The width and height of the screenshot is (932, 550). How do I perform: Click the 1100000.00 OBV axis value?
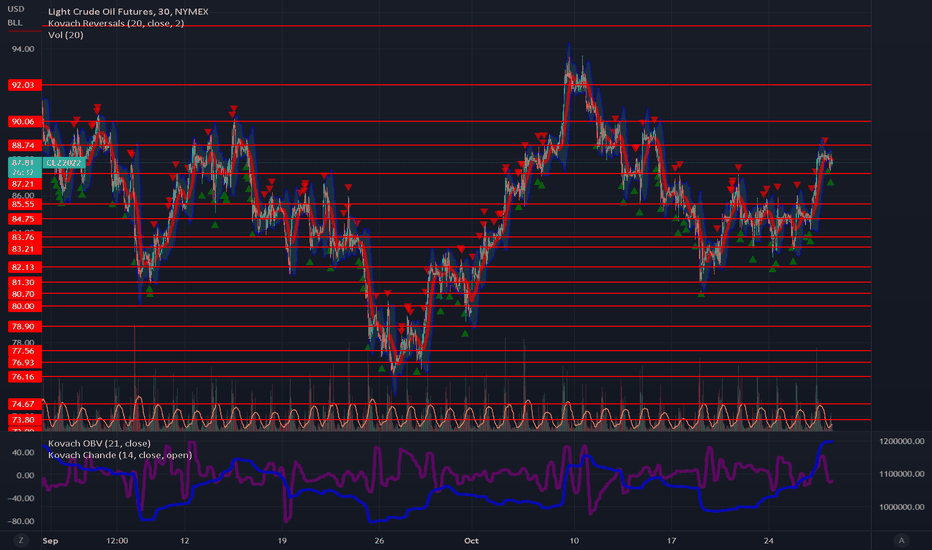(x=902, y=474)
